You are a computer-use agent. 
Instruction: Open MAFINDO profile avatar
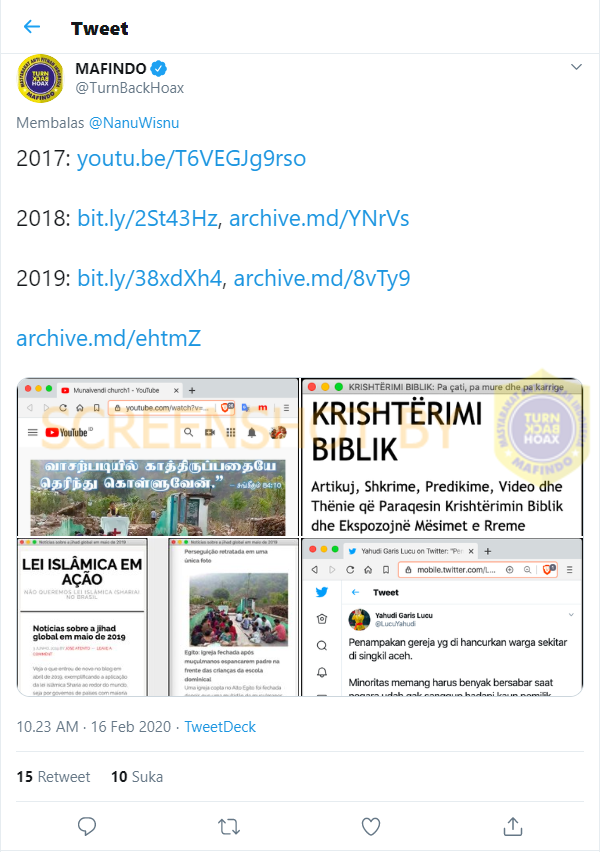[x=40, y=78]
